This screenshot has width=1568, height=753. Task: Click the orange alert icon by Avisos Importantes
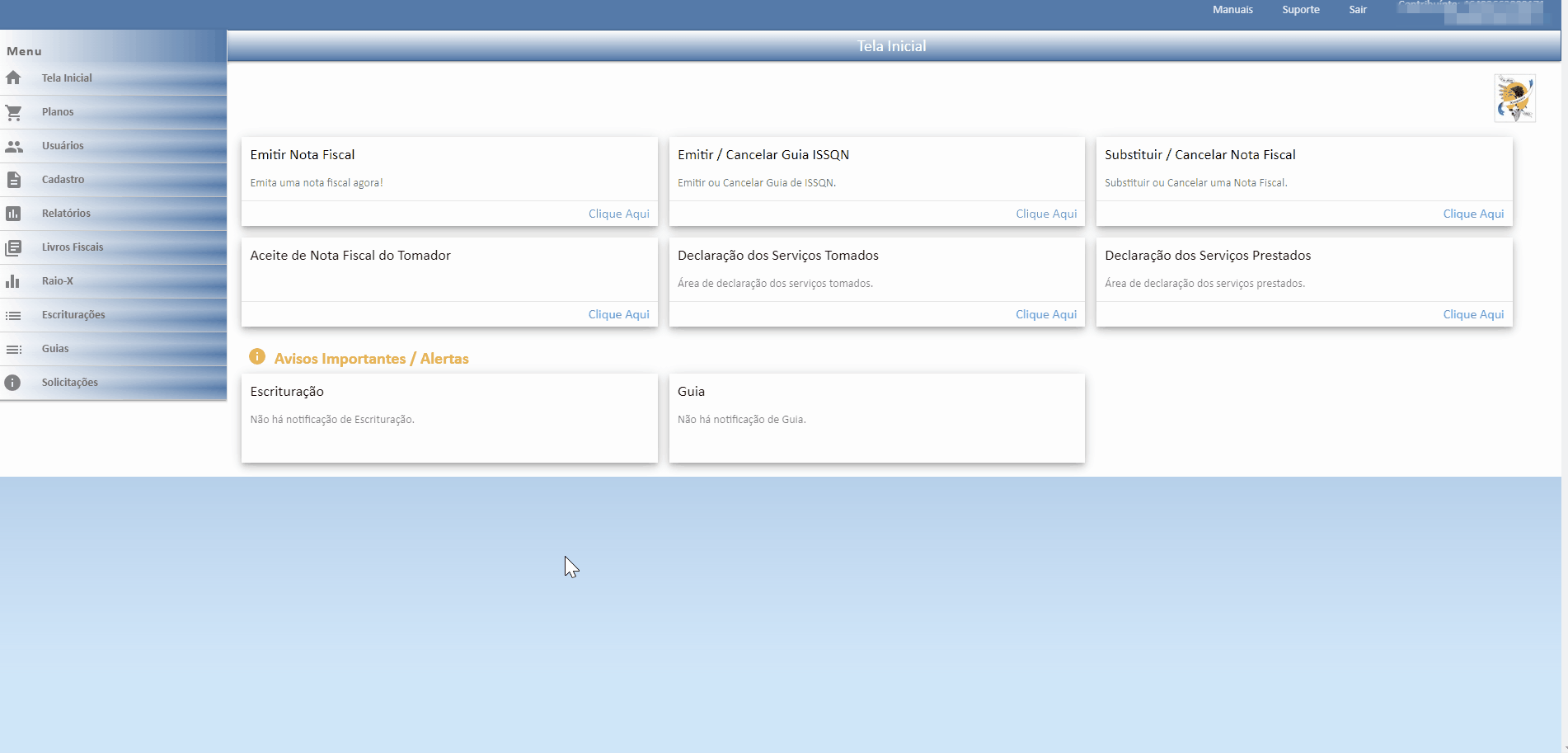click(x=257, y=356)
